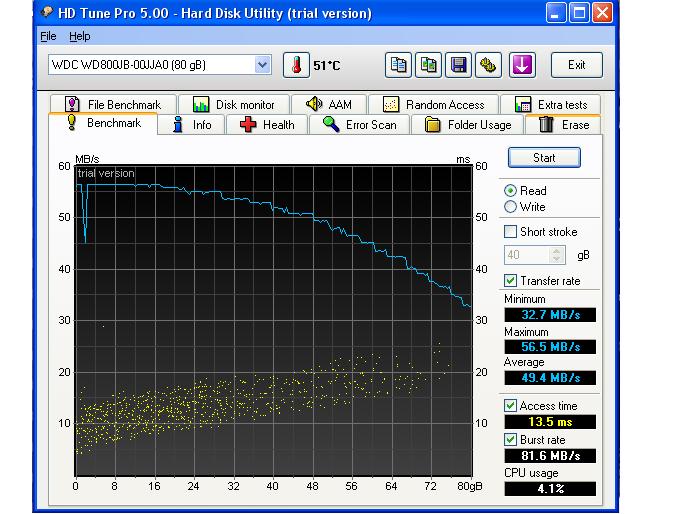Open the File menu

[x=48, y=36]
